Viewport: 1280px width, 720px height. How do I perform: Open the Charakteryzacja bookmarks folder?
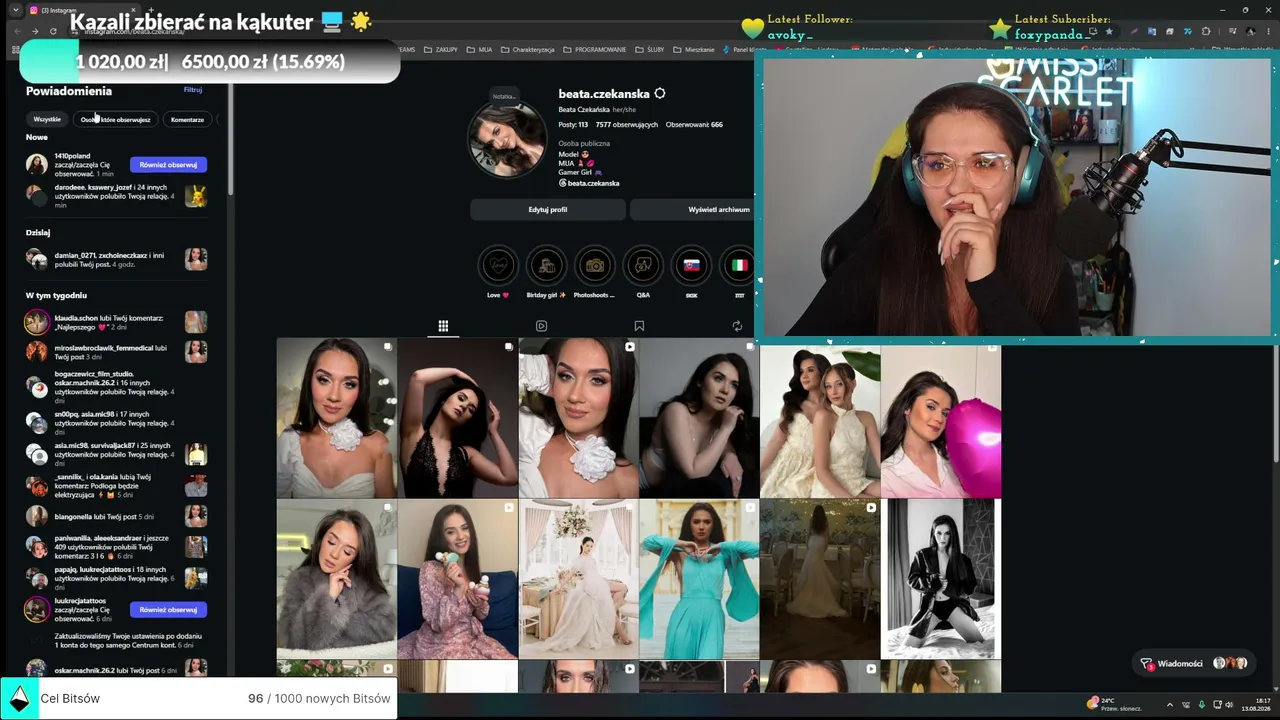pos(528,49)
